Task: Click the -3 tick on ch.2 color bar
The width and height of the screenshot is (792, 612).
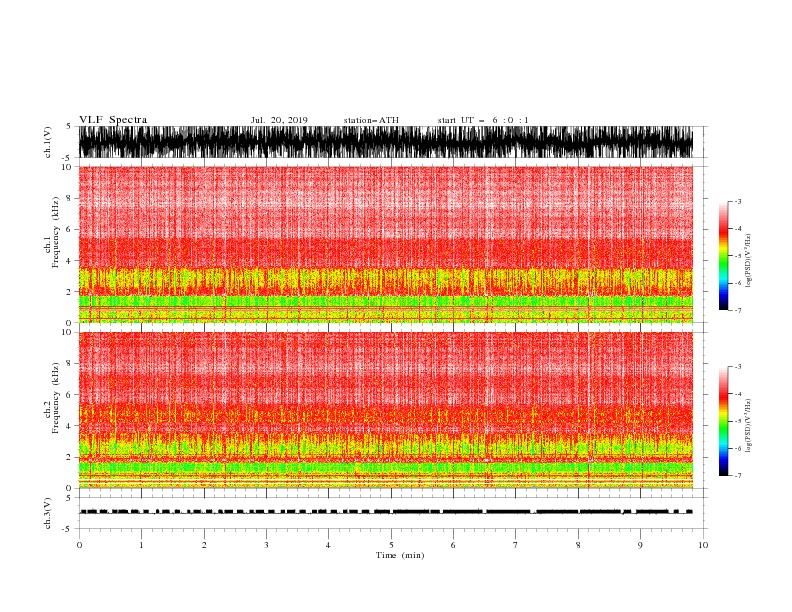Action: [x=737, y=367]
